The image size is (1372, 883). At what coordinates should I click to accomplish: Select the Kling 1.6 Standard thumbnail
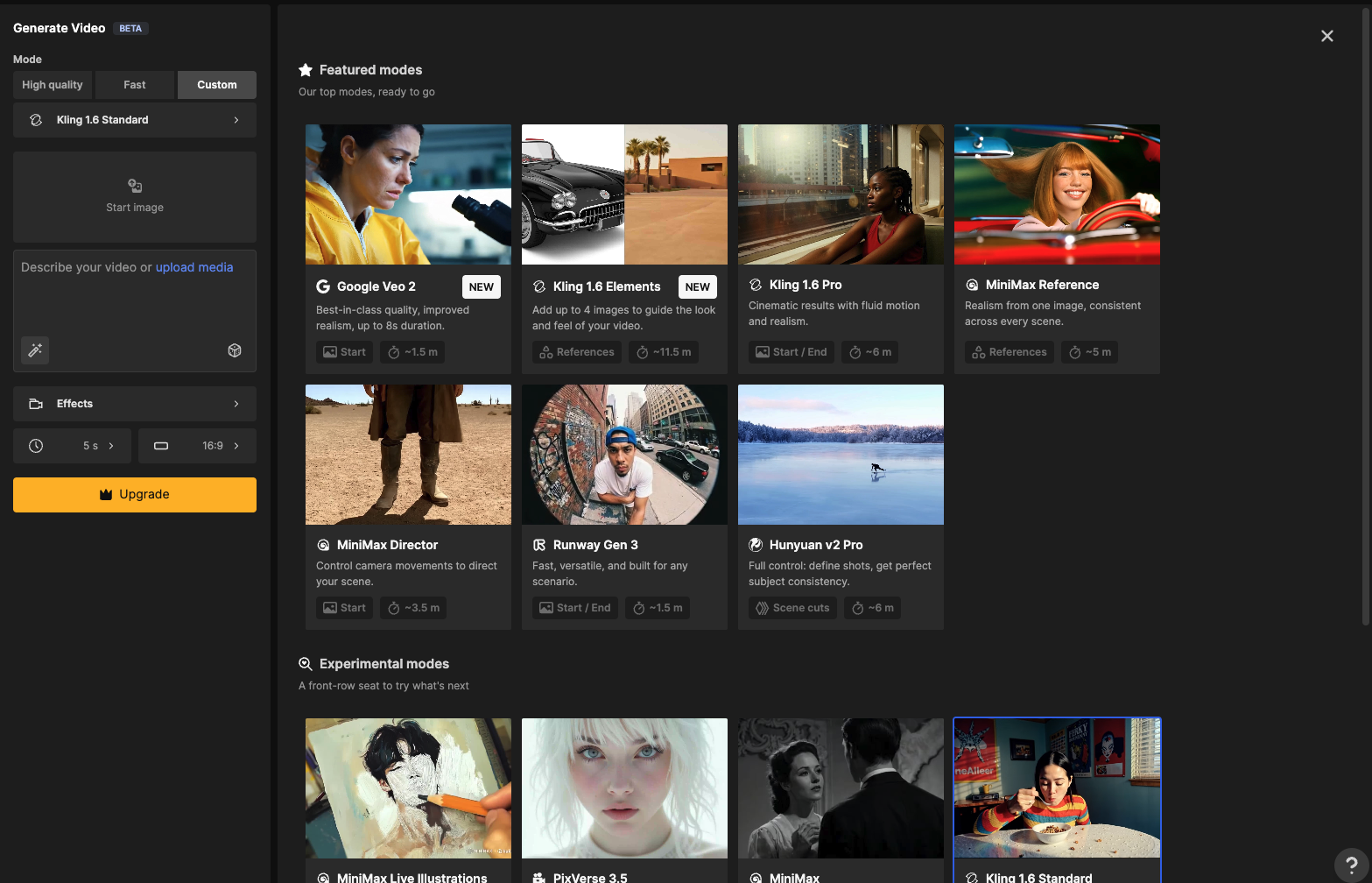click(1057, 788)
